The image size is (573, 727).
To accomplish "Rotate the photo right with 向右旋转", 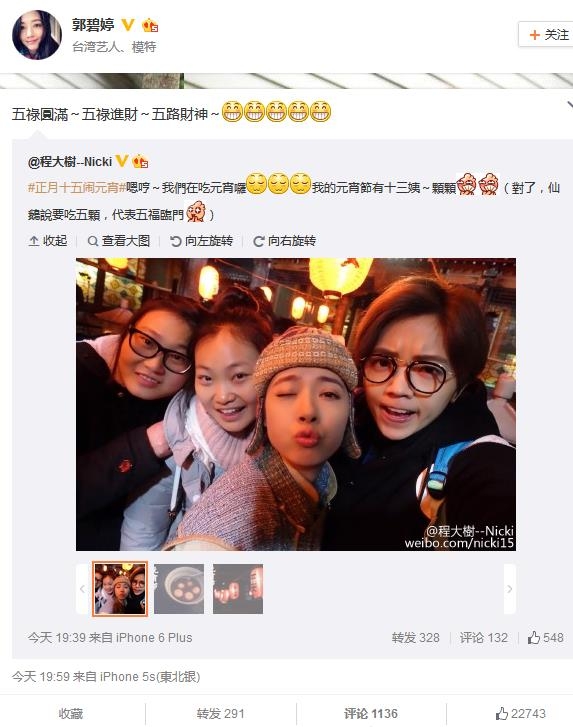I will click(x=285, y=241).
